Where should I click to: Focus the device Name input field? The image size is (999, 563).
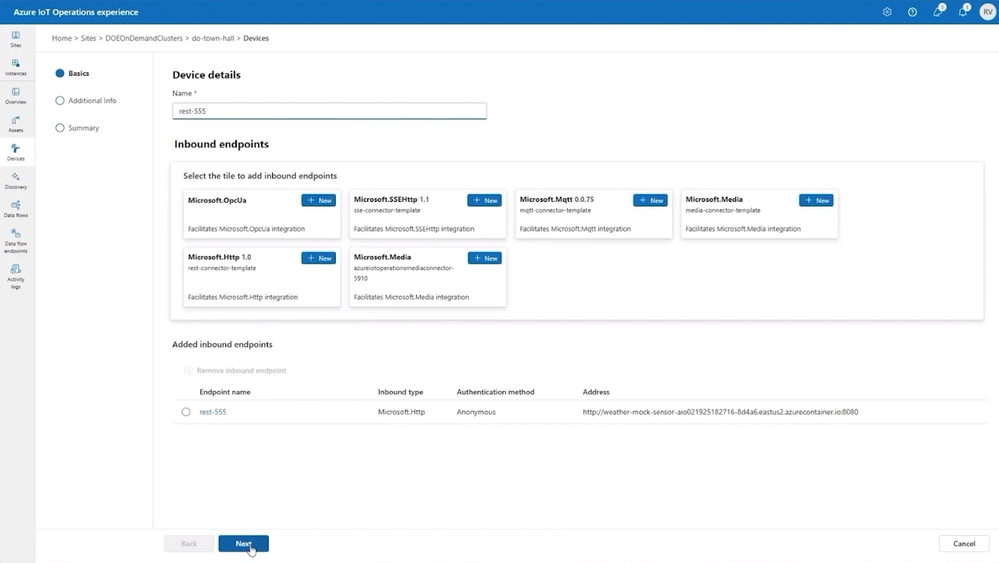click(329, 111)
